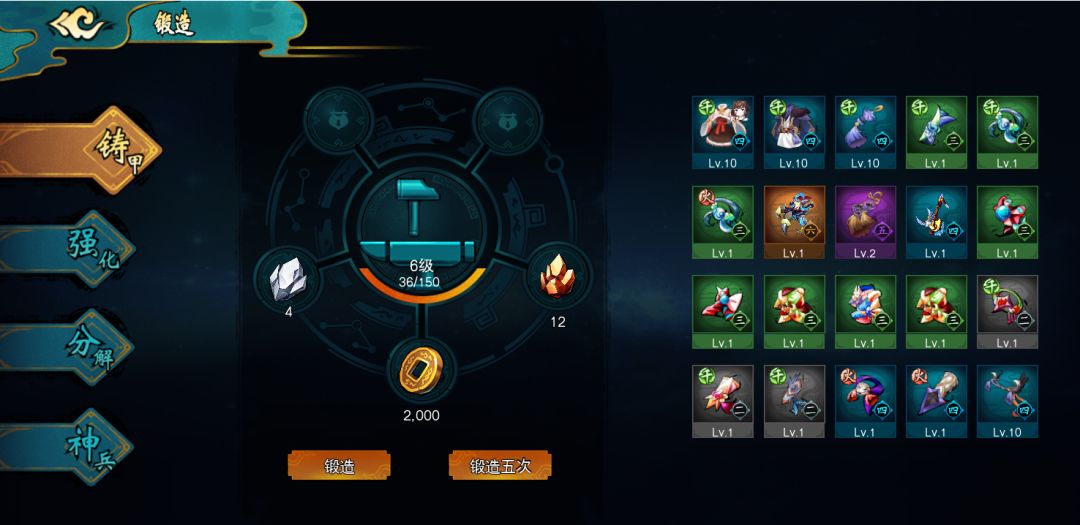
Task: Click the right locked forge slot
Action: [508, 121]
